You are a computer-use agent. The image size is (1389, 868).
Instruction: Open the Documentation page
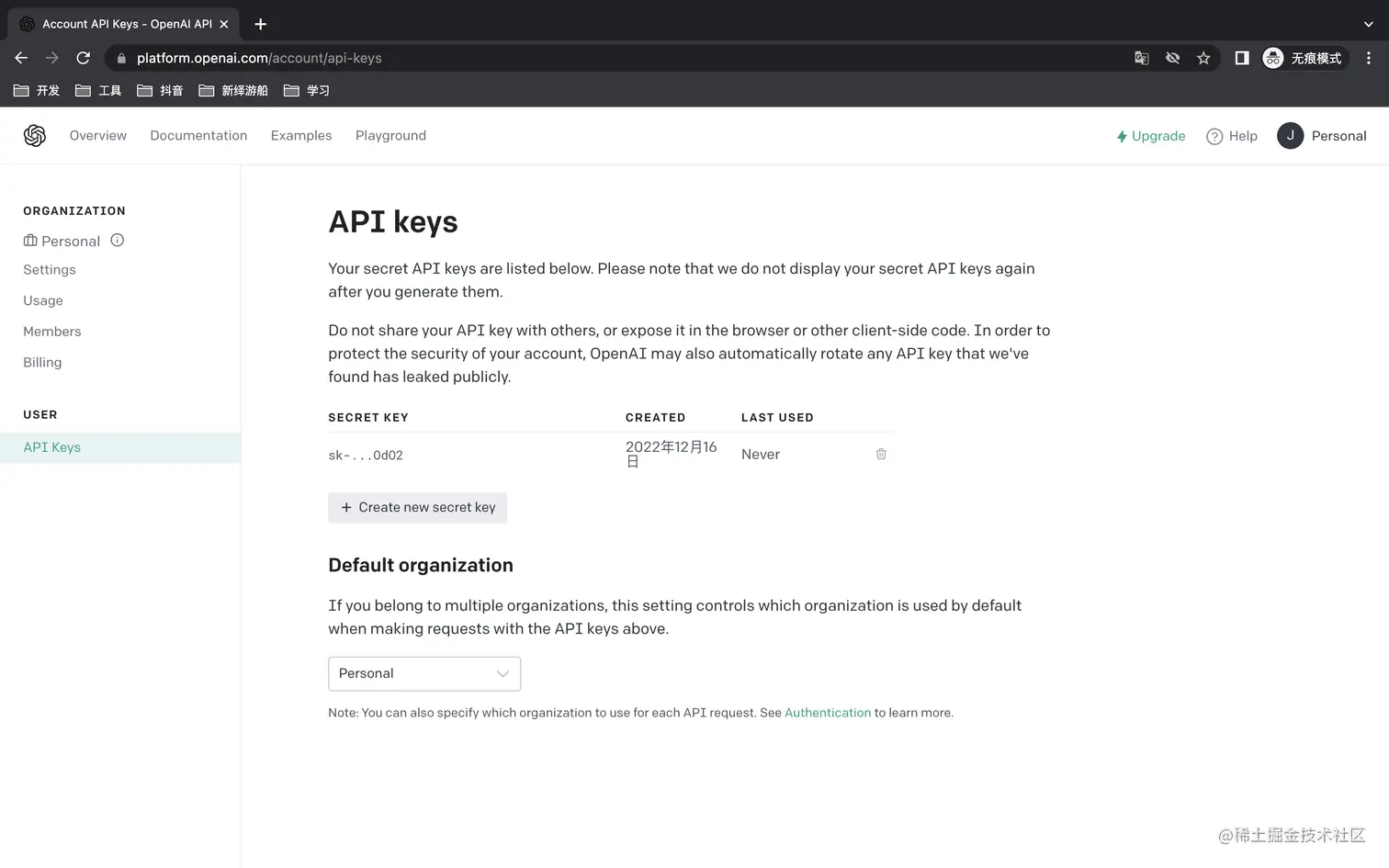198,136
